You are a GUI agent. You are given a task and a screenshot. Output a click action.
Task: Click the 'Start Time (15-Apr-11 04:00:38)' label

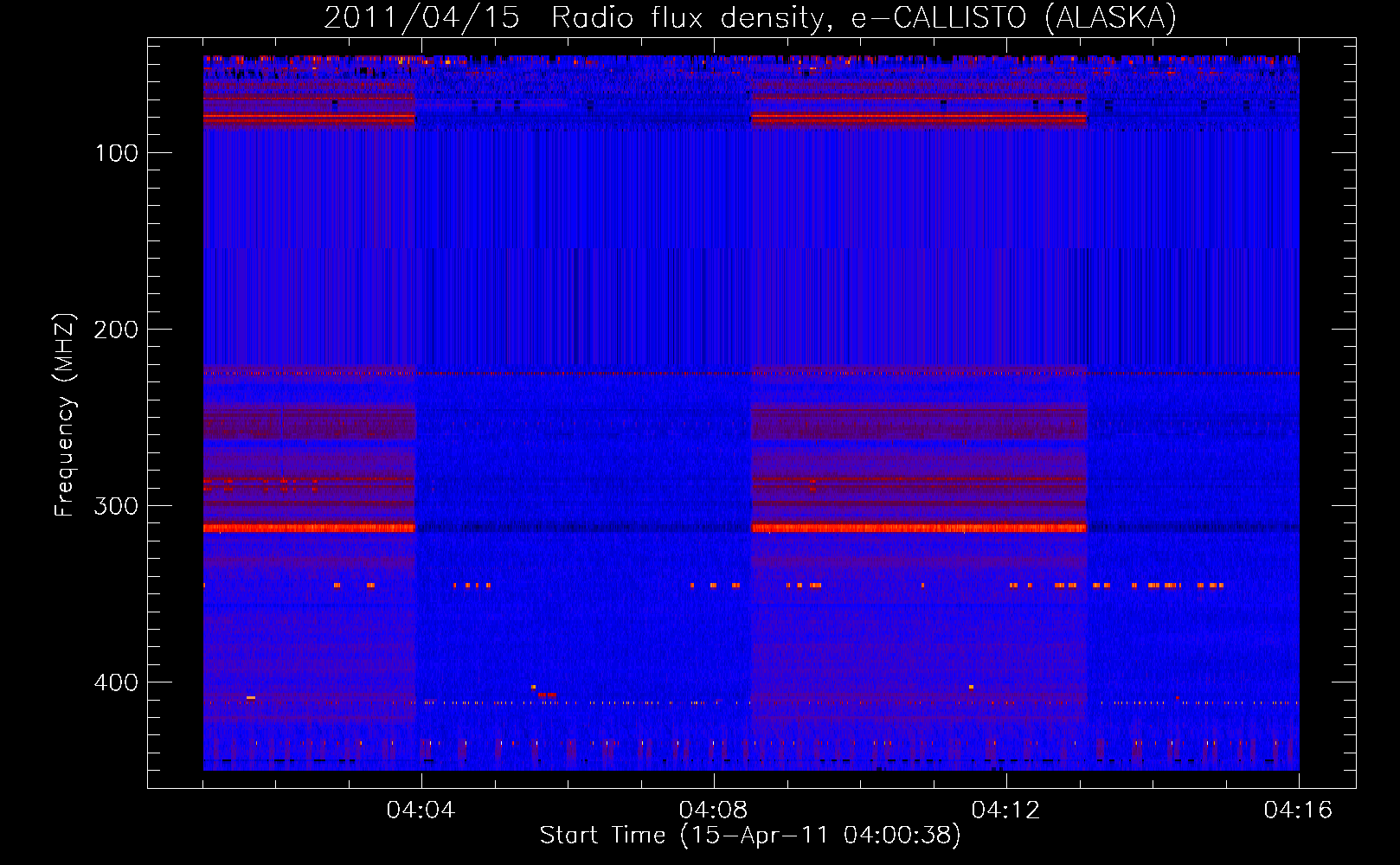[750, 835]
